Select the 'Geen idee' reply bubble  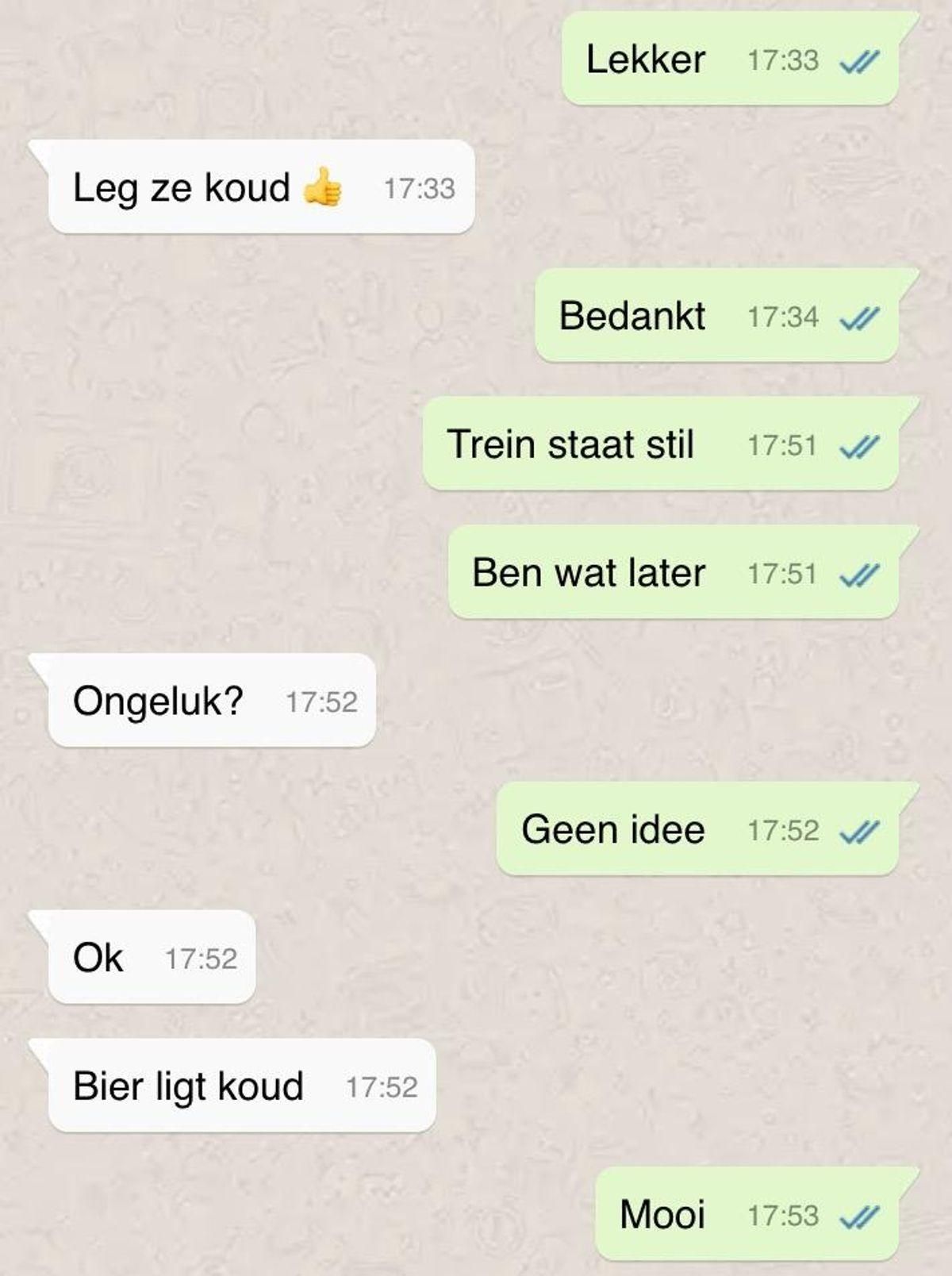698,829
